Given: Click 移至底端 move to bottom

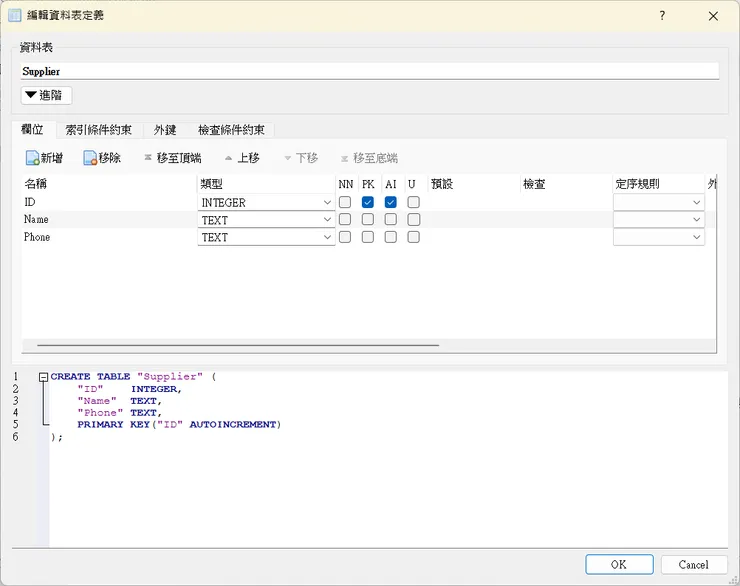Looking at the screenshot, I should 370,158.
